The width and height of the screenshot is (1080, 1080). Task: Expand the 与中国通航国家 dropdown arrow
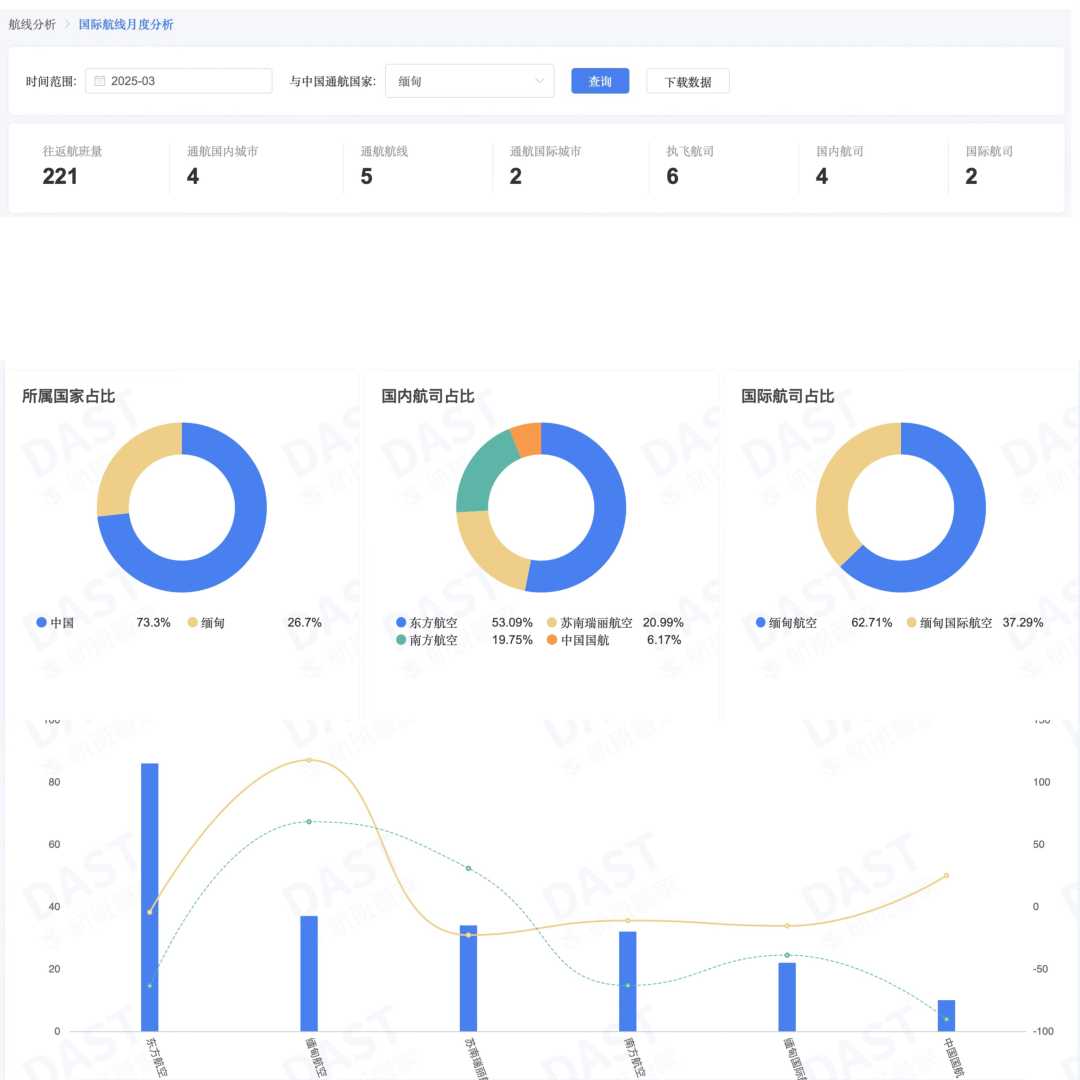coord(540,81)
